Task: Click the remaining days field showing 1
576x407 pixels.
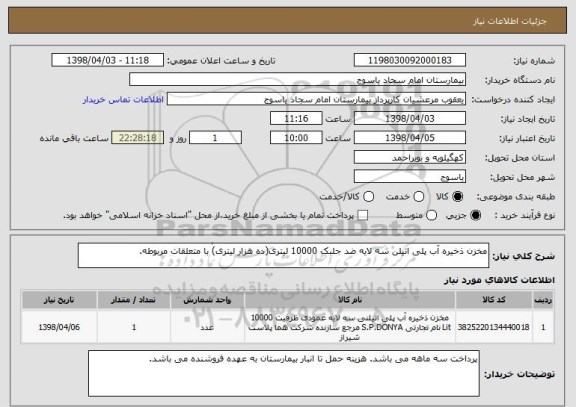Action: tap(215, 138)
